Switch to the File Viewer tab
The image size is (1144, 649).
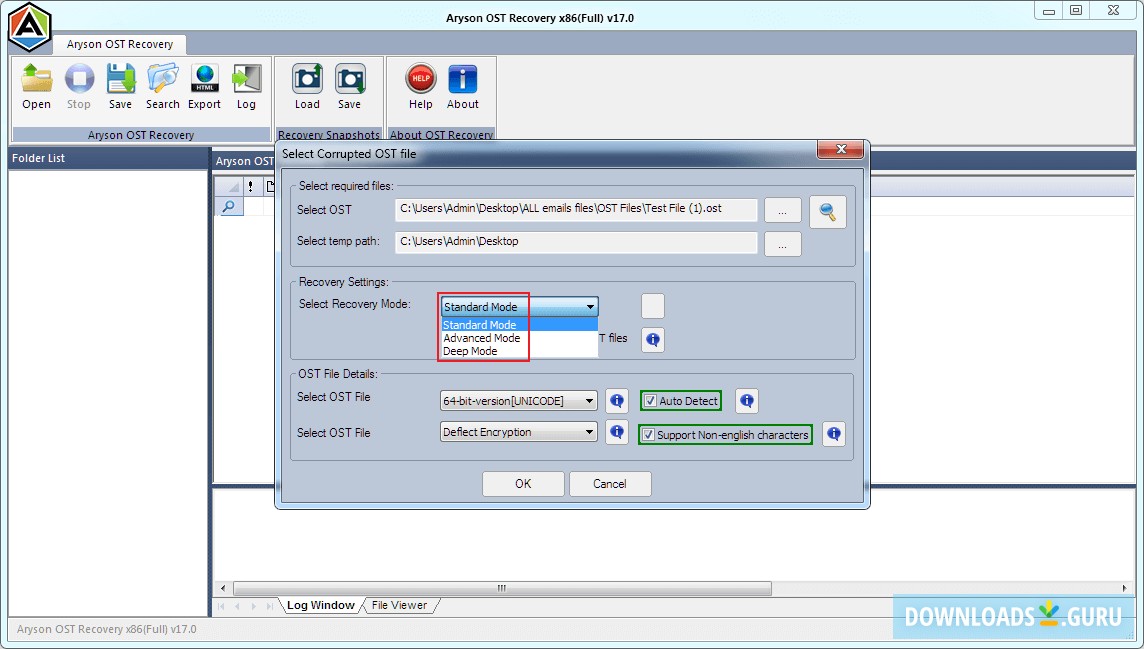pos(400,605)
